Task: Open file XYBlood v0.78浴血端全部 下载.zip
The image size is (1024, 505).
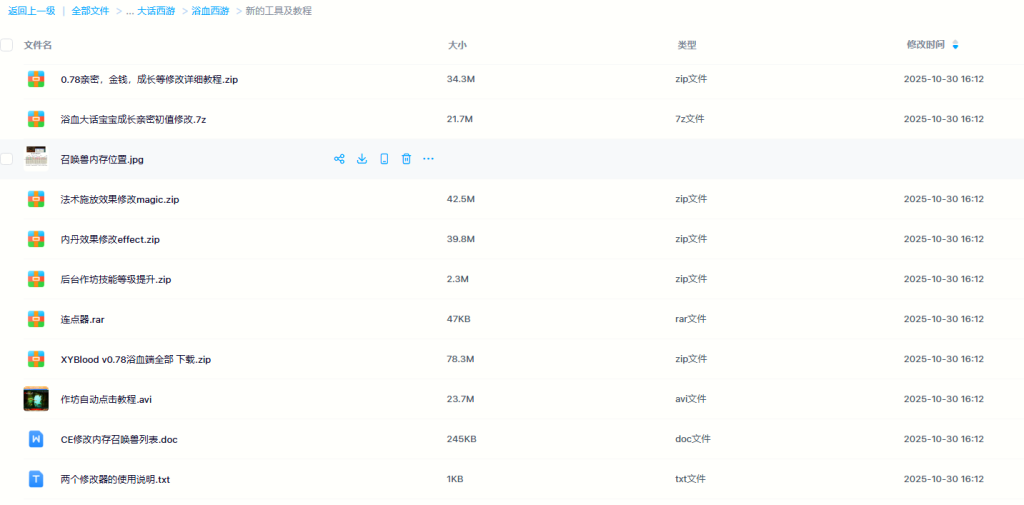Action: click(x=135, y=359)
